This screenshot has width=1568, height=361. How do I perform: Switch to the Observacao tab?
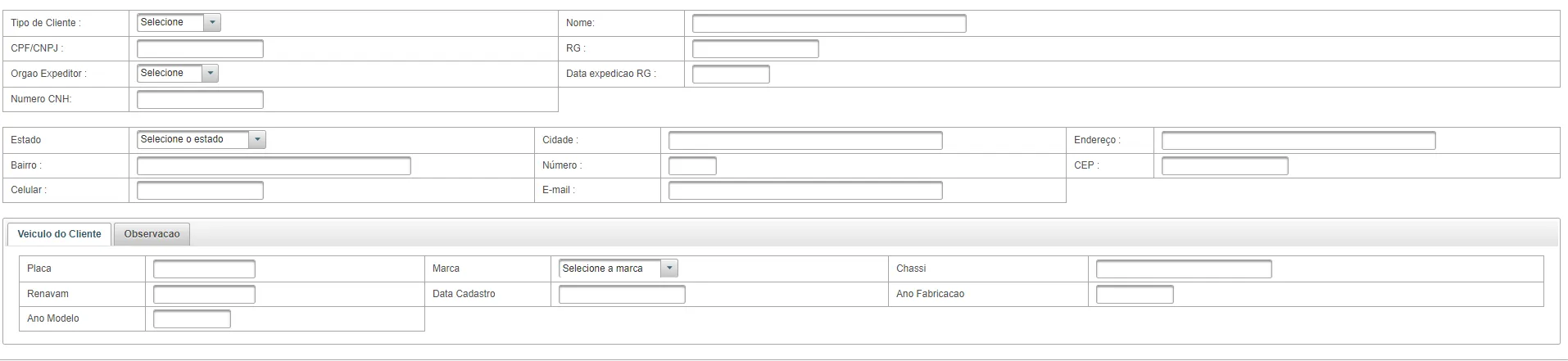[x=152, y=234]
